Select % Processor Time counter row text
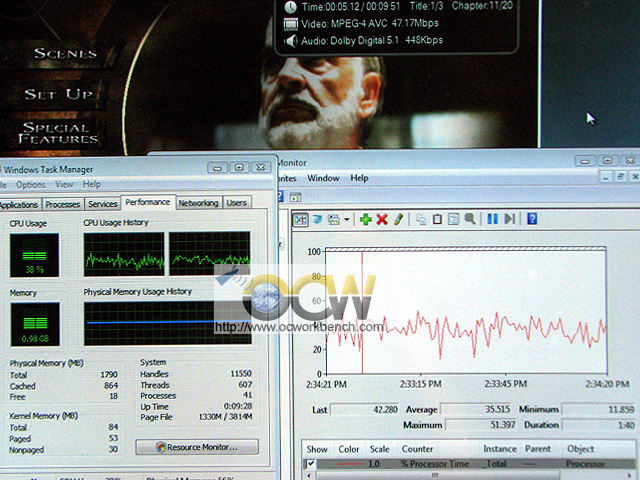This screenshot has width=640, height=480. point(435,464)
